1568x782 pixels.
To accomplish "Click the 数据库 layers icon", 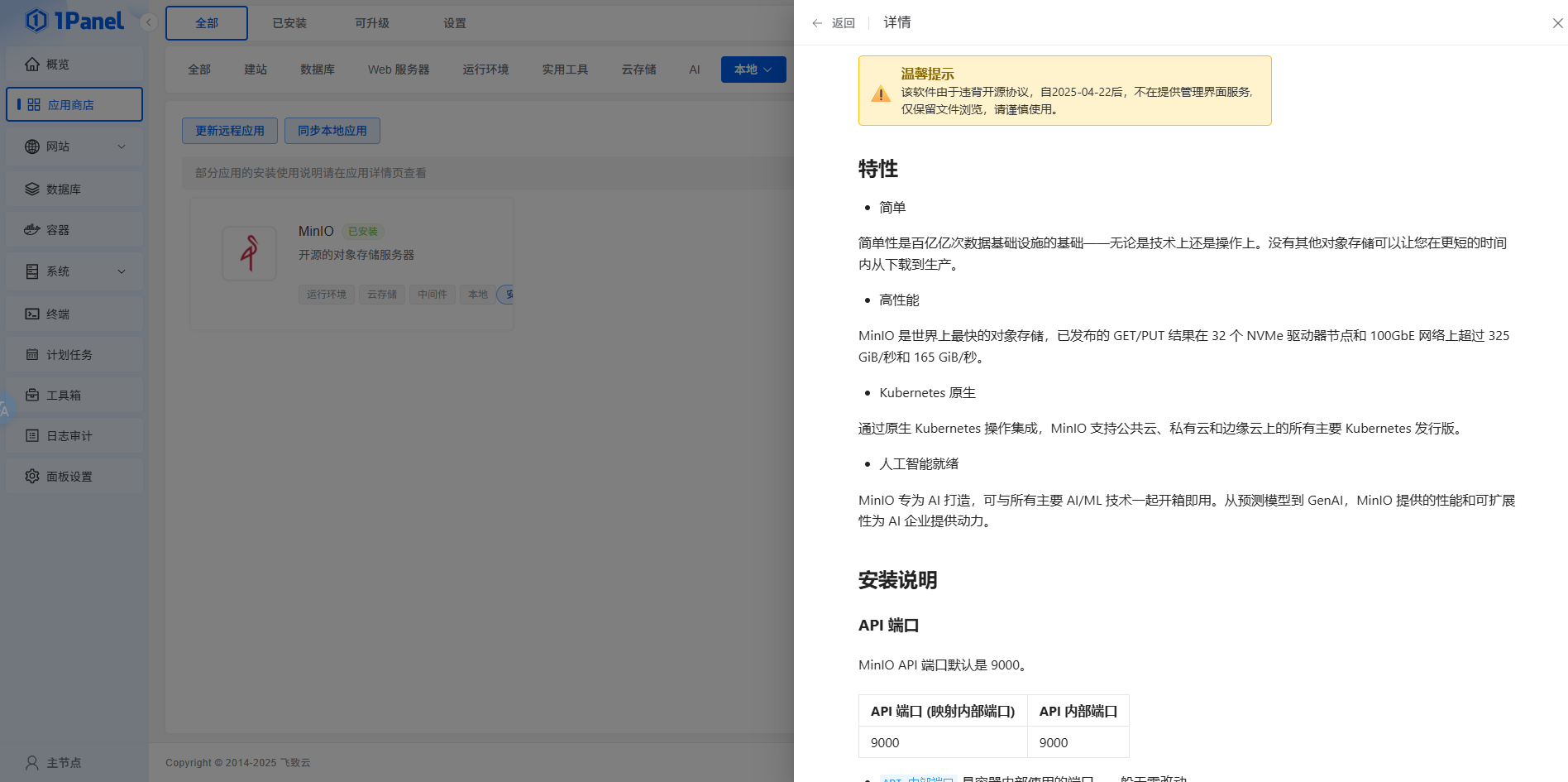I will tap(32, 189).
